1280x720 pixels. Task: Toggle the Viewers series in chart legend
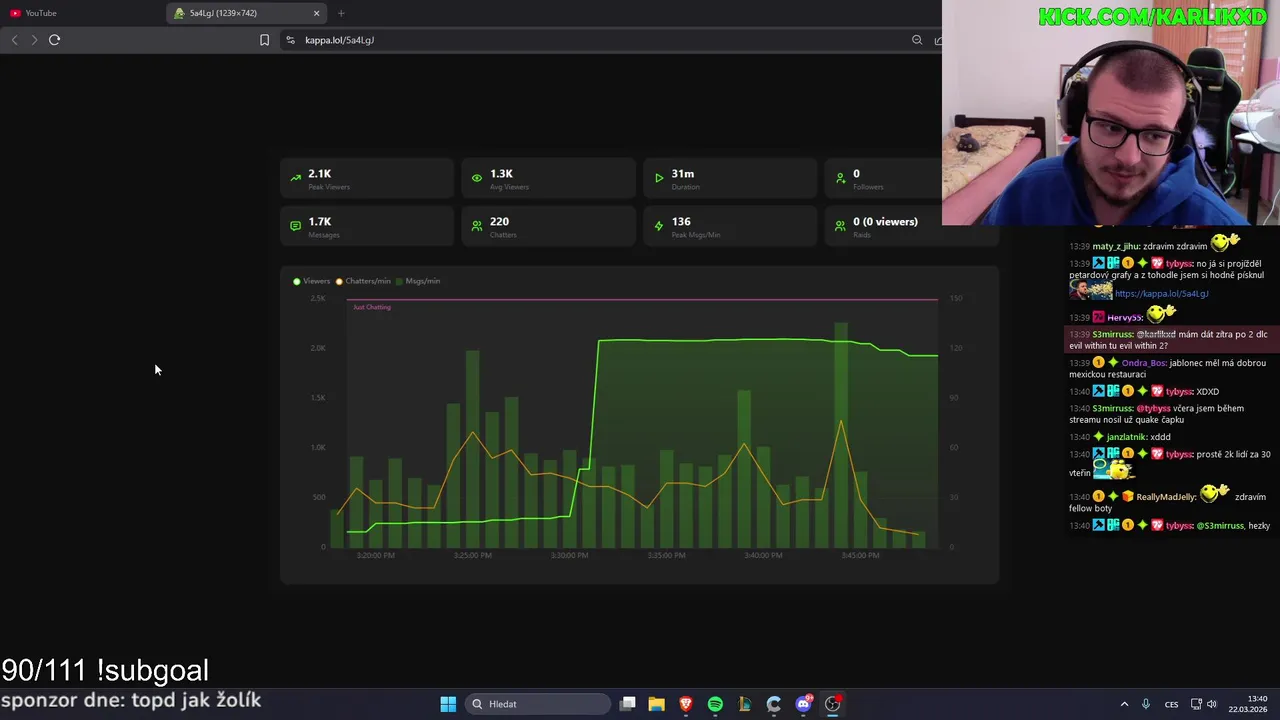click(x=311, y=281)
